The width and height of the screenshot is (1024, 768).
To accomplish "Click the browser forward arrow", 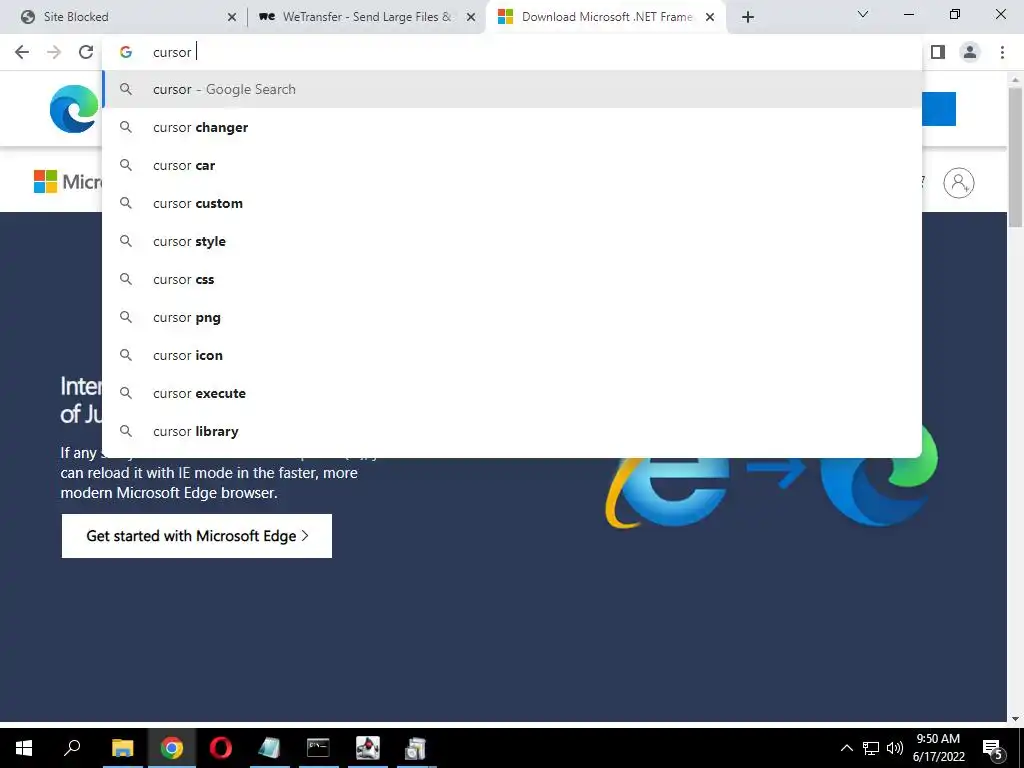I will pos(54,52).
